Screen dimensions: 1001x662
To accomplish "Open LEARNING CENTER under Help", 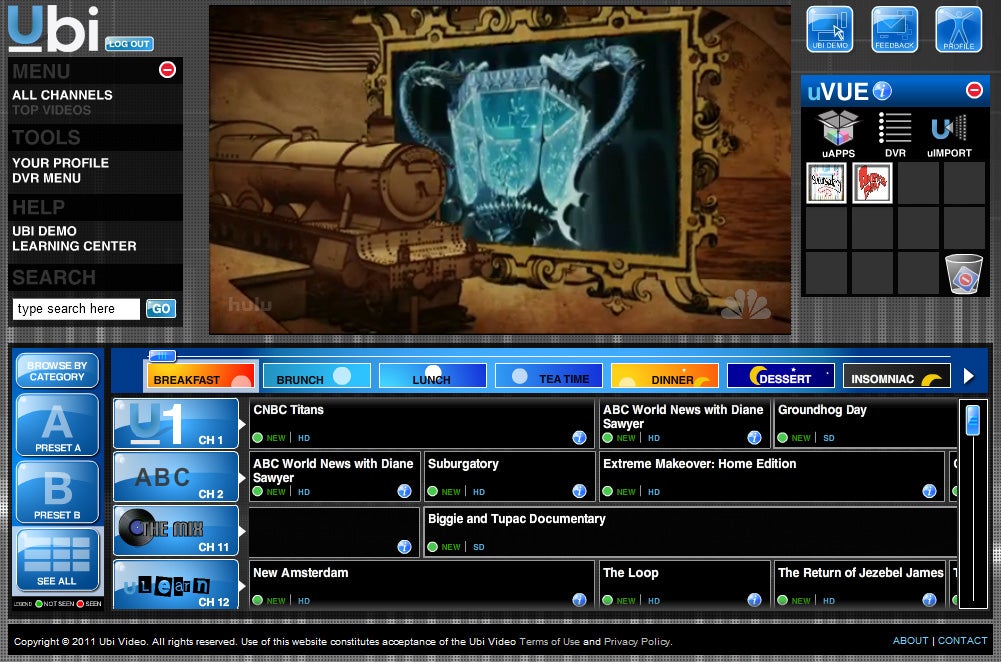I will coord(74,246).
